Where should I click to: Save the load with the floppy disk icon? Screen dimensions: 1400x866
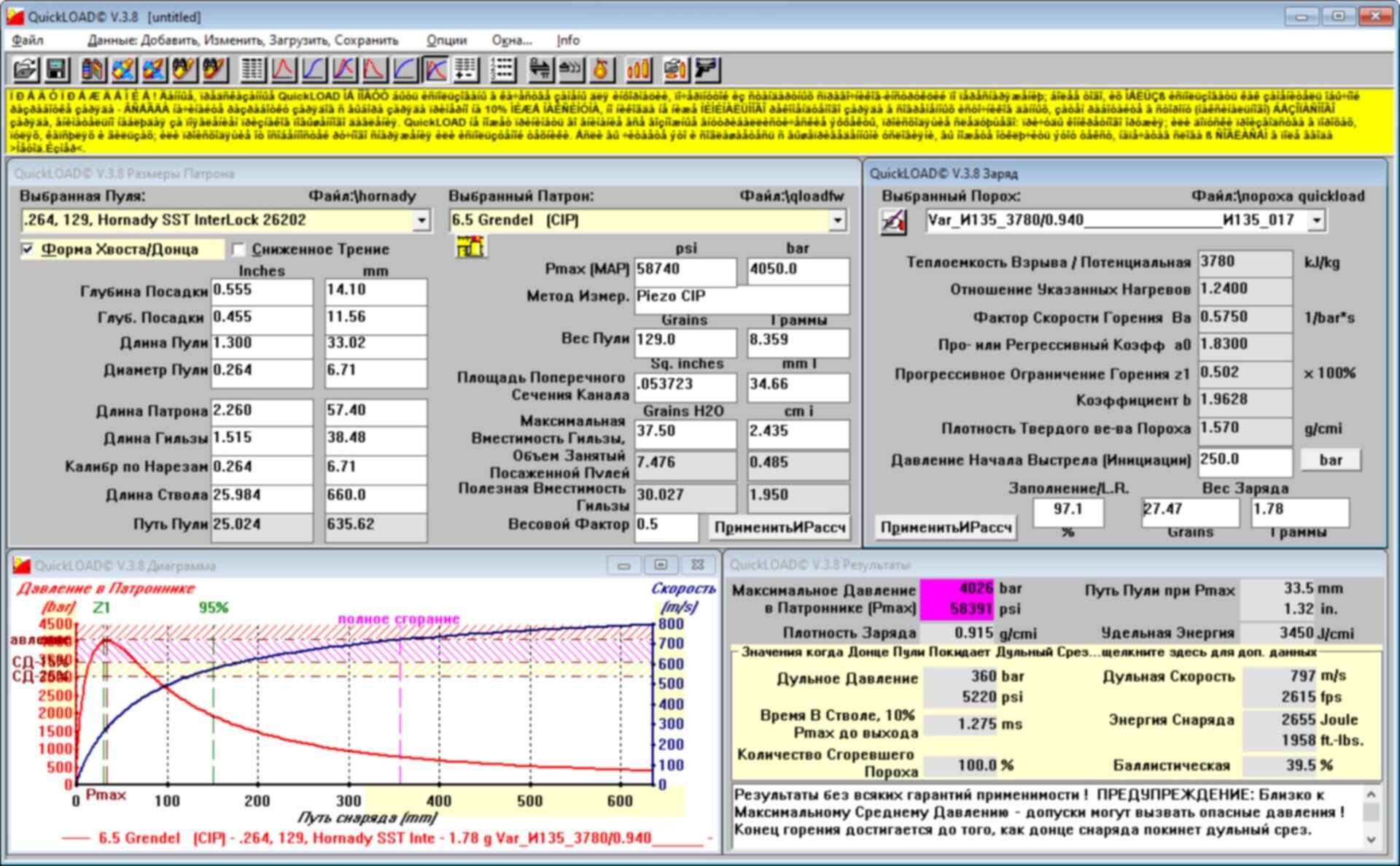[57, 69]
